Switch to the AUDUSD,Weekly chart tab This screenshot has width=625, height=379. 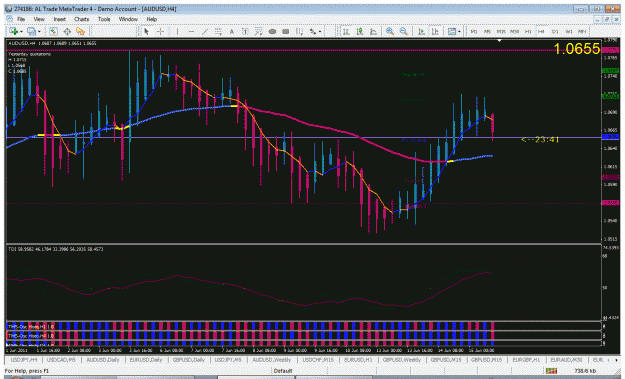(x=271, y=360)
